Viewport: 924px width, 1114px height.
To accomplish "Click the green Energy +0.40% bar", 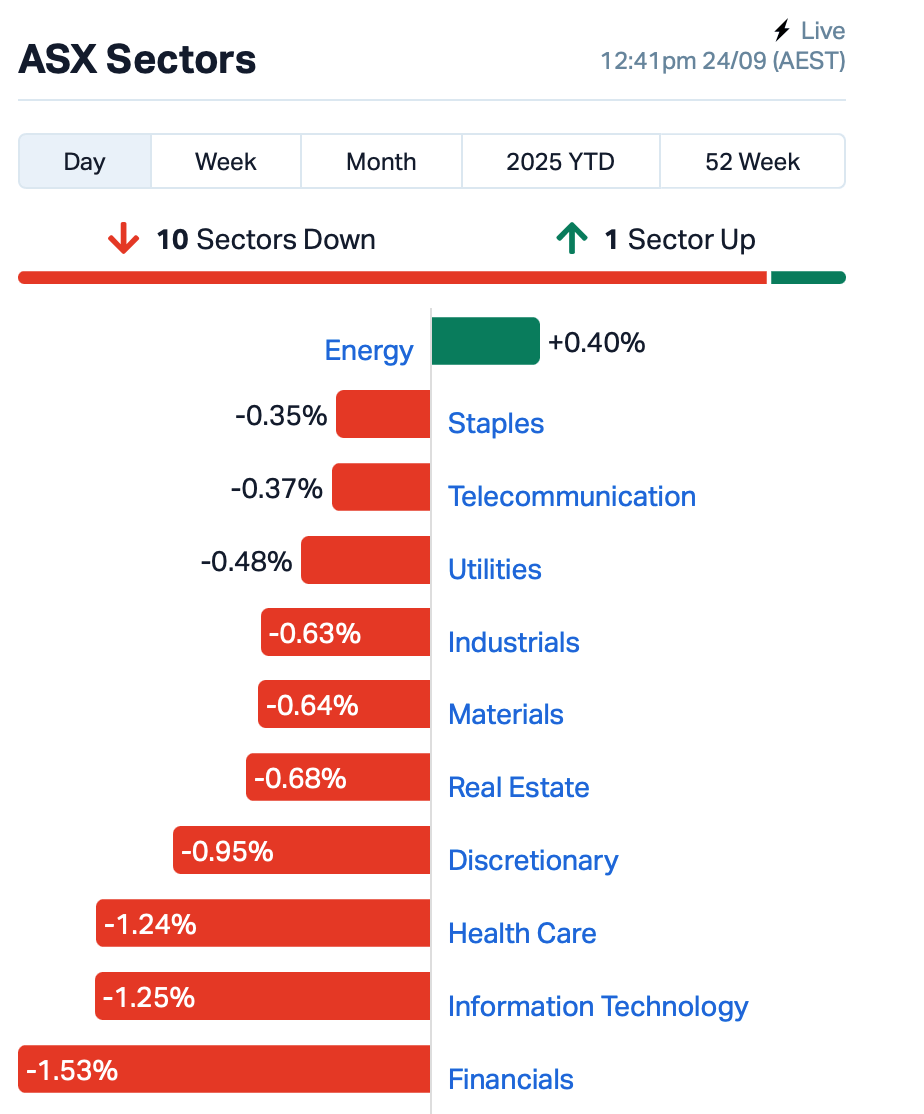I will [485, 341].
